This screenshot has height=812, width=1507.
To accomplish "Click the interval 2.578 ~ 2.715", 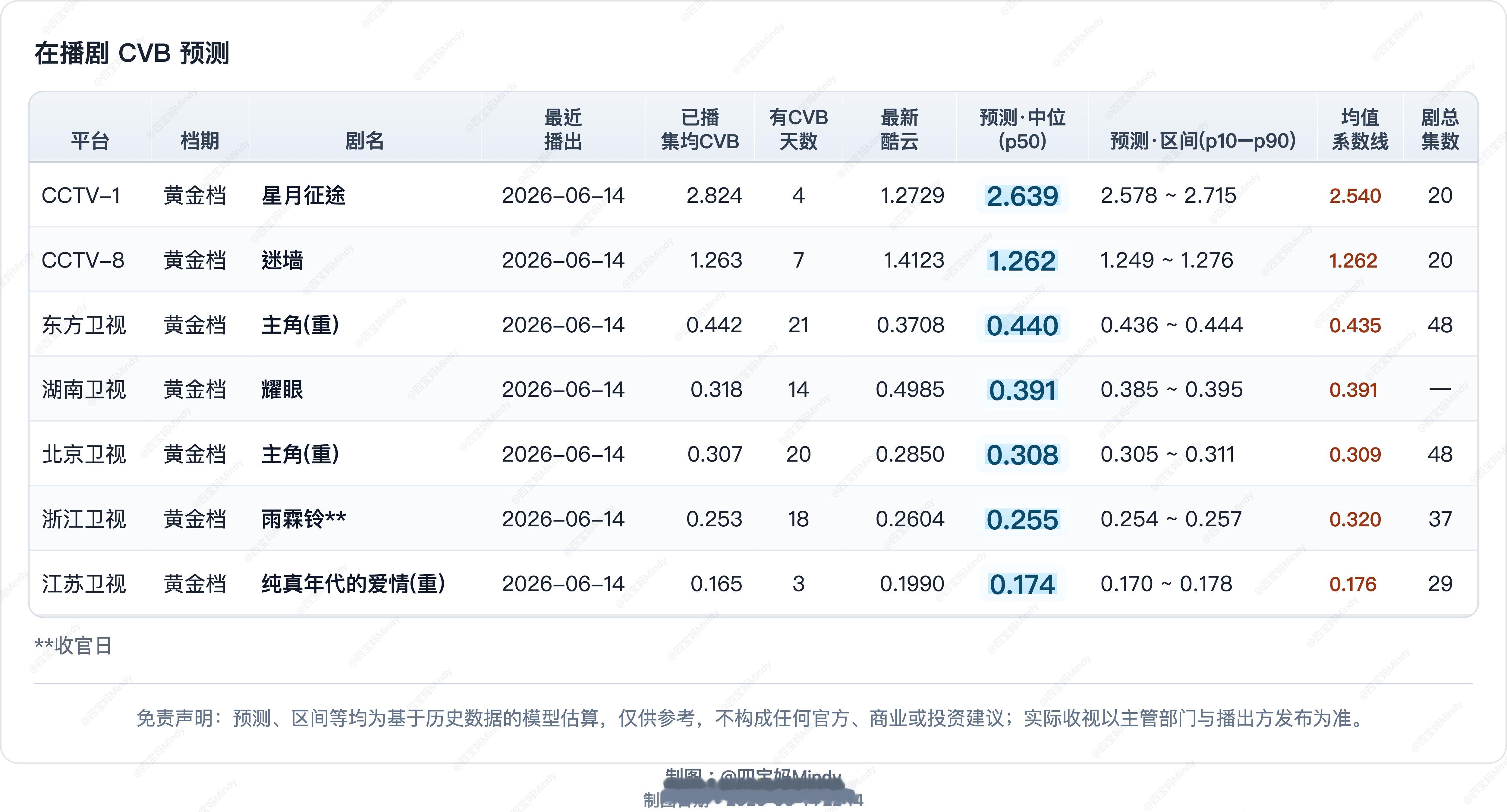I will [1168, 196].
